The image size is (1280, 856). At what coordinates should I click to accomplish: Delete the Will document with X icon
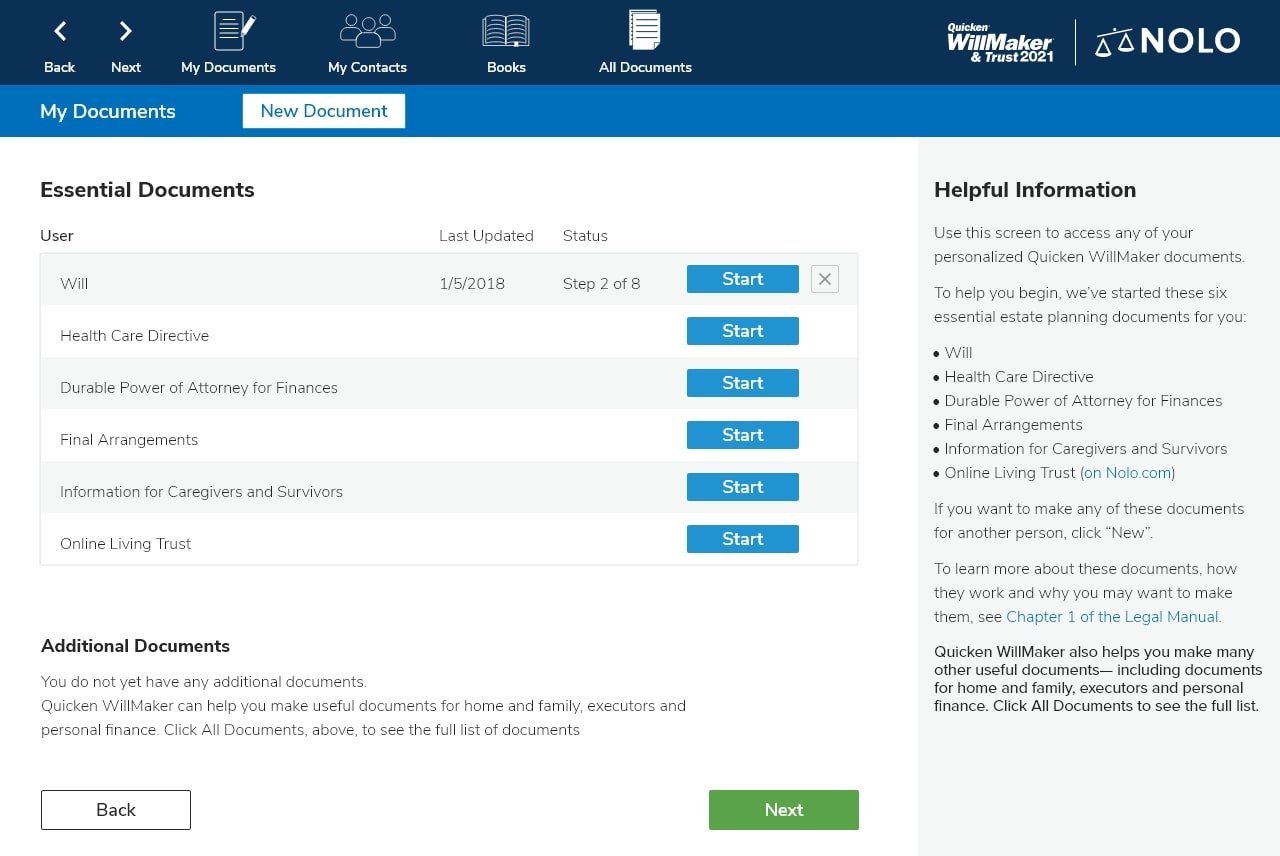pyautogui.click(x=825, y=280)
